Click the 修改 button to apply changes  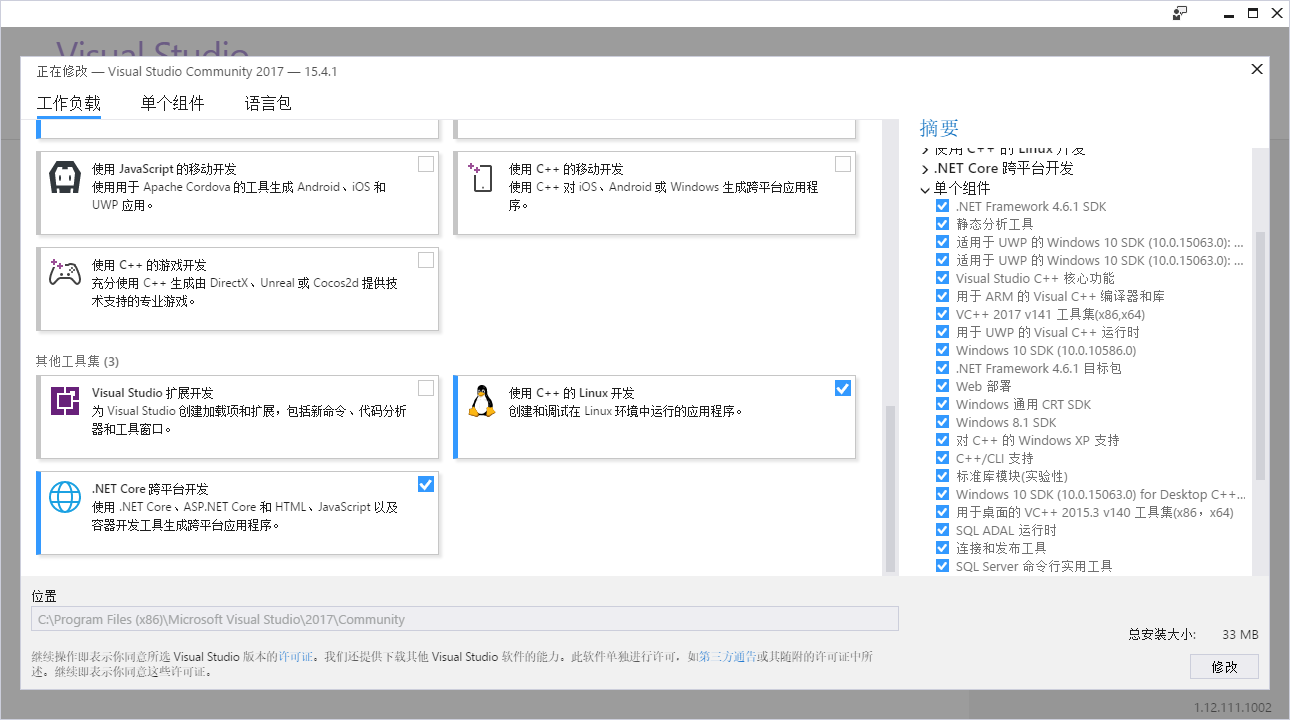[1224, 666]
